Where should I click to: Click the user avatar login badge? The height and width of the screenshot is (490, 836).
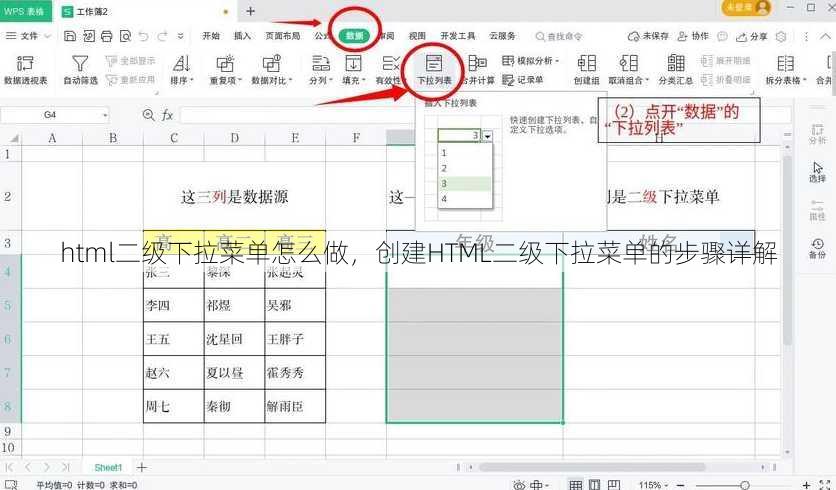pos(746,7)
